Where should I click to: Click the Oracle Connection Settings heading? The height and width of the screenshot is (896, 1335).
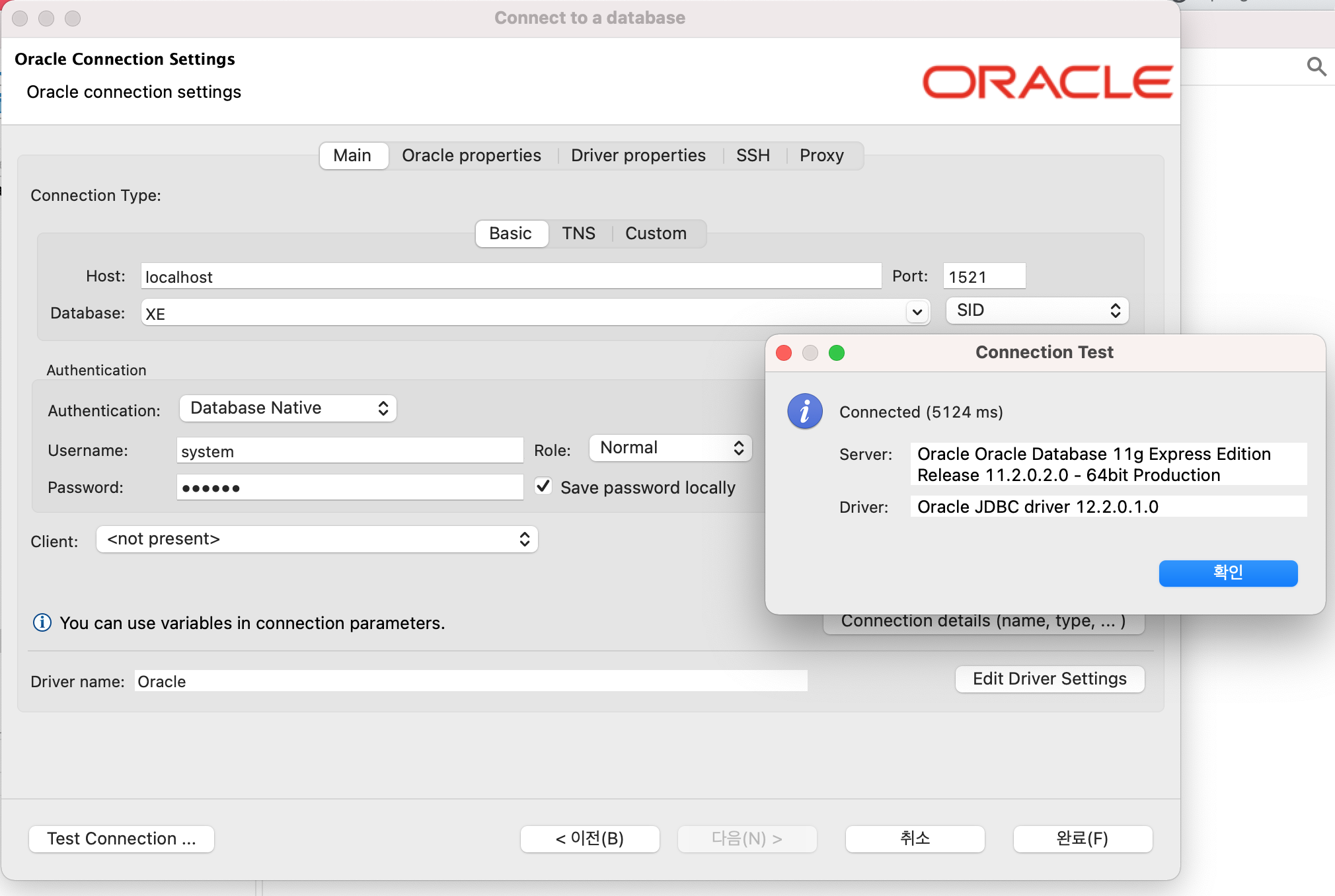point(125,59)
